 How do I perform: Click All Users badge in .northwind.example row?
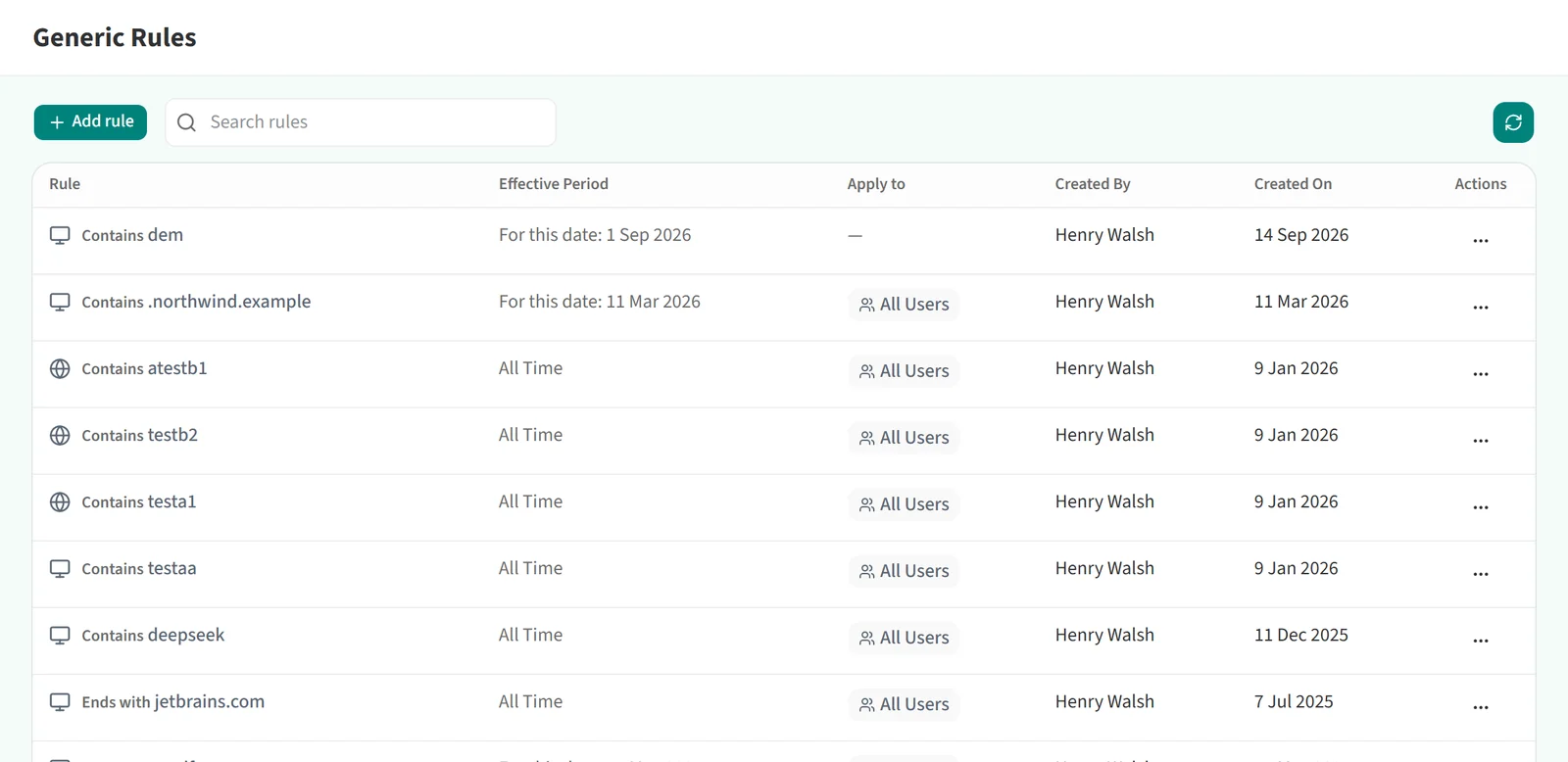tap(904, 305)
